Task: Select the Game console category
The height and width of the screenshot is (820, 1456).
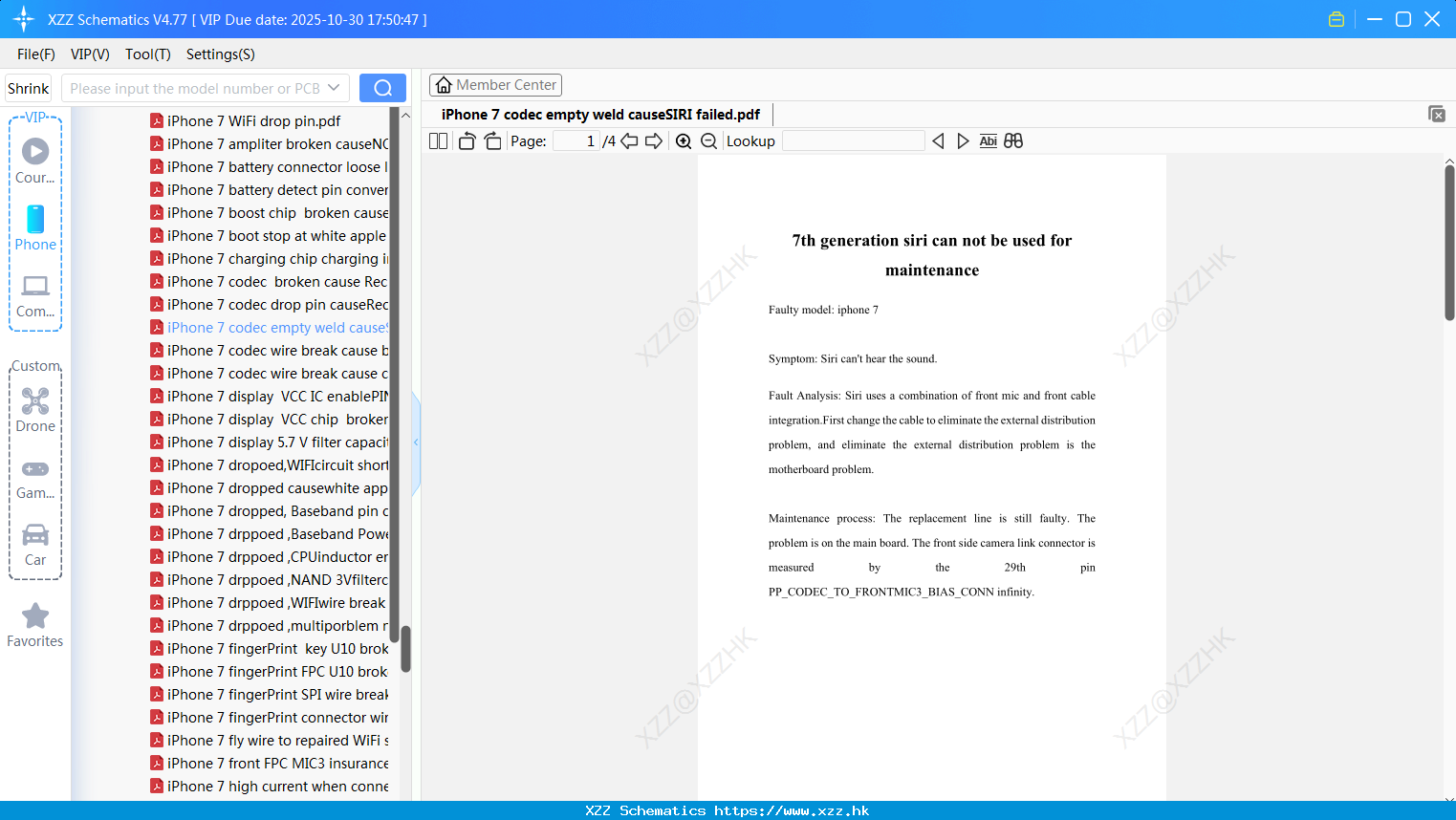Action: (35, 480)
